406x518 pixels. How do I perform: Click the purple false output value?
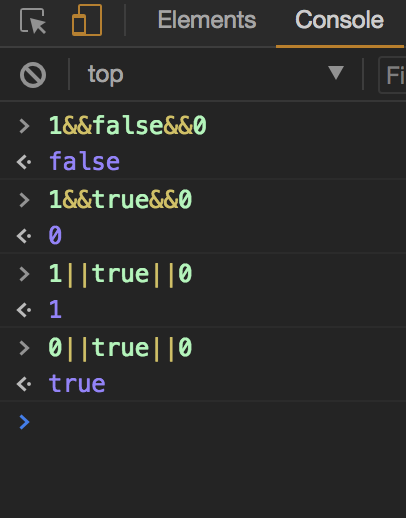click(84, 161)
